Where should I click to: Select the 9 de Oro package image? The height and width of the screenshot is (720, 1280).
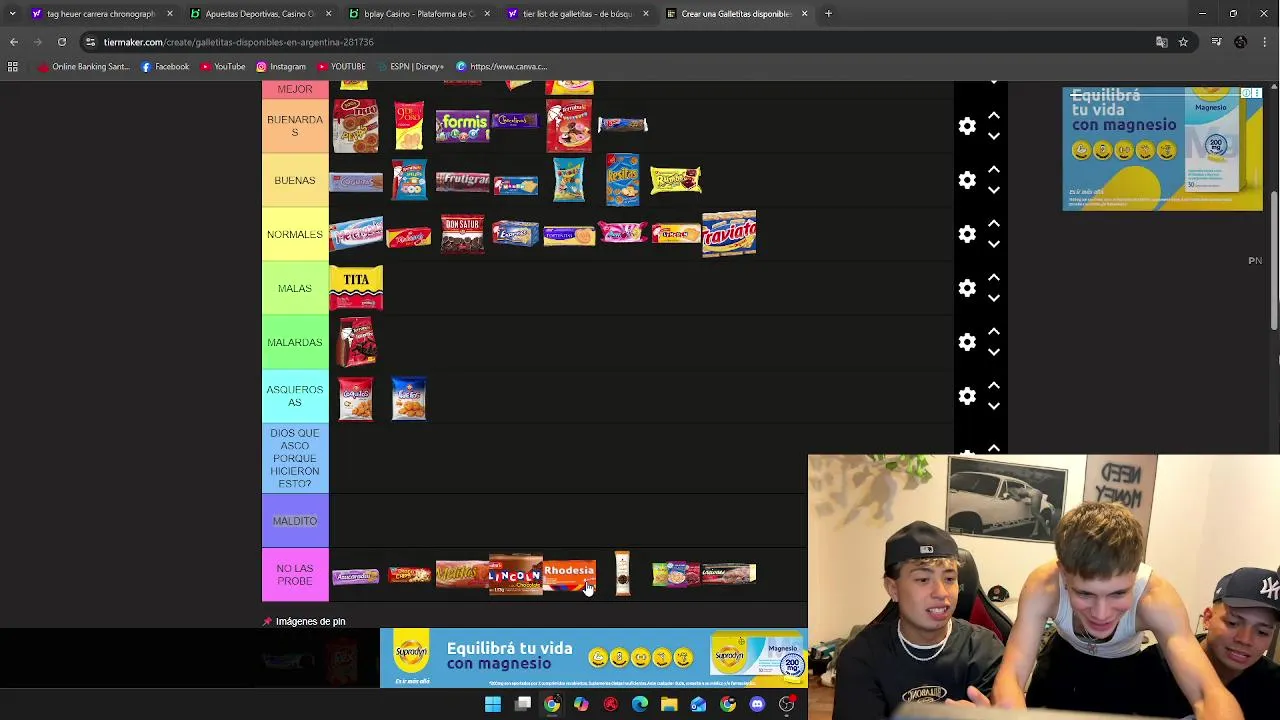pyautogui.click(x=409, y=126)
